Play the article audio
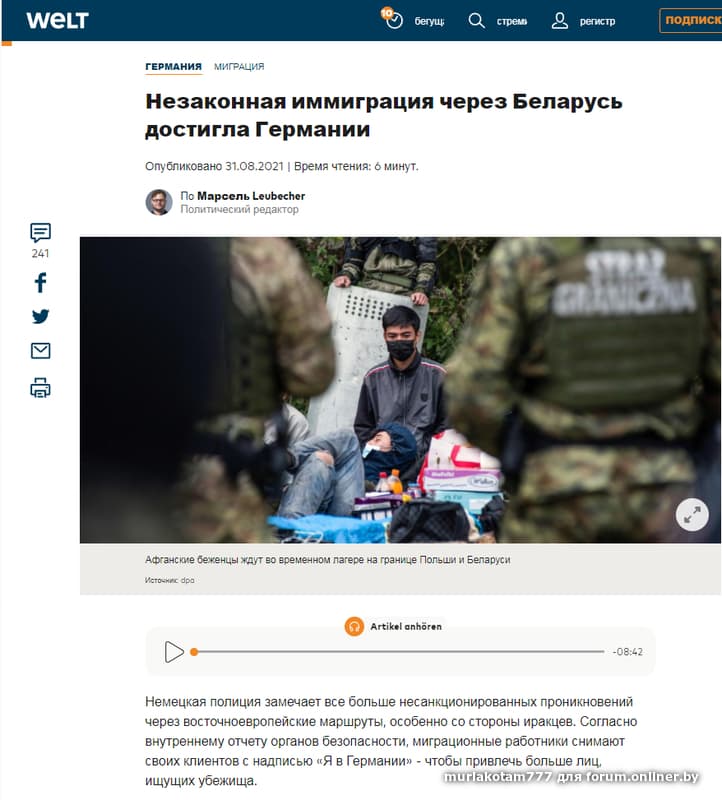This screenshot has width=722, height=800. pyautogui.click(x=174, y=652)
